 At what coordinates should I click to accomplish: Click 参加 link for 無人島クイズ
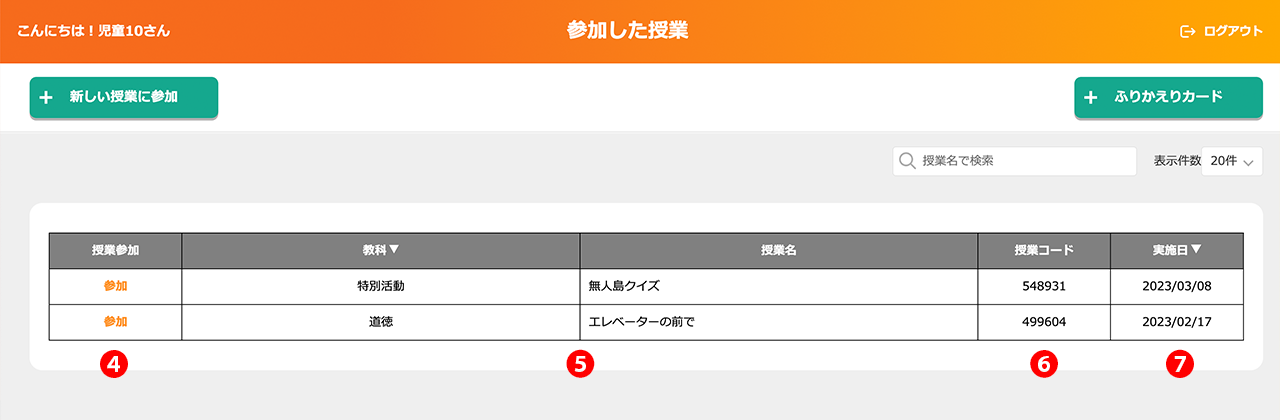(x=115, y=286)
